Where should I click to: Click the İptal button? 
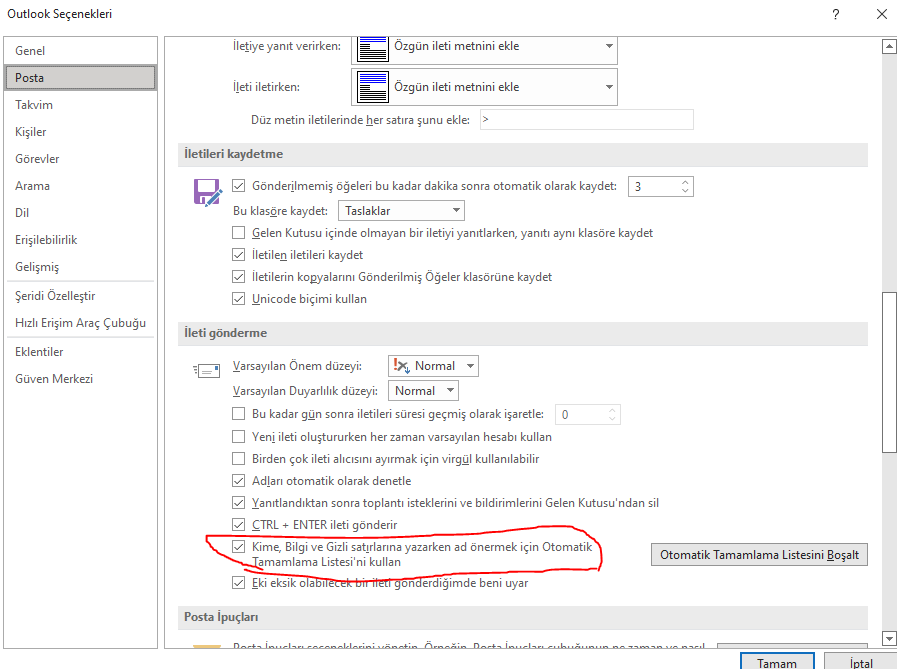pyautogui.click(x=860, y=662)
